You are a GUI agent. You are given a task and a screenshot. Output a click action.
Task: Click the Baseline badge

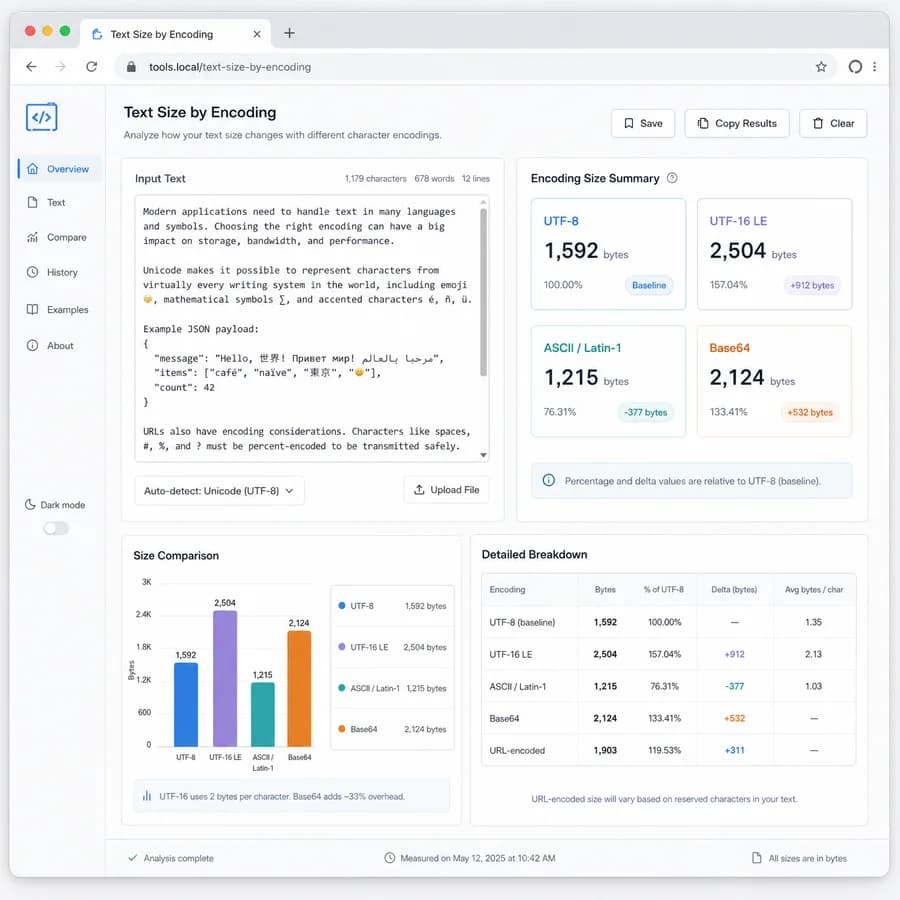649,285
